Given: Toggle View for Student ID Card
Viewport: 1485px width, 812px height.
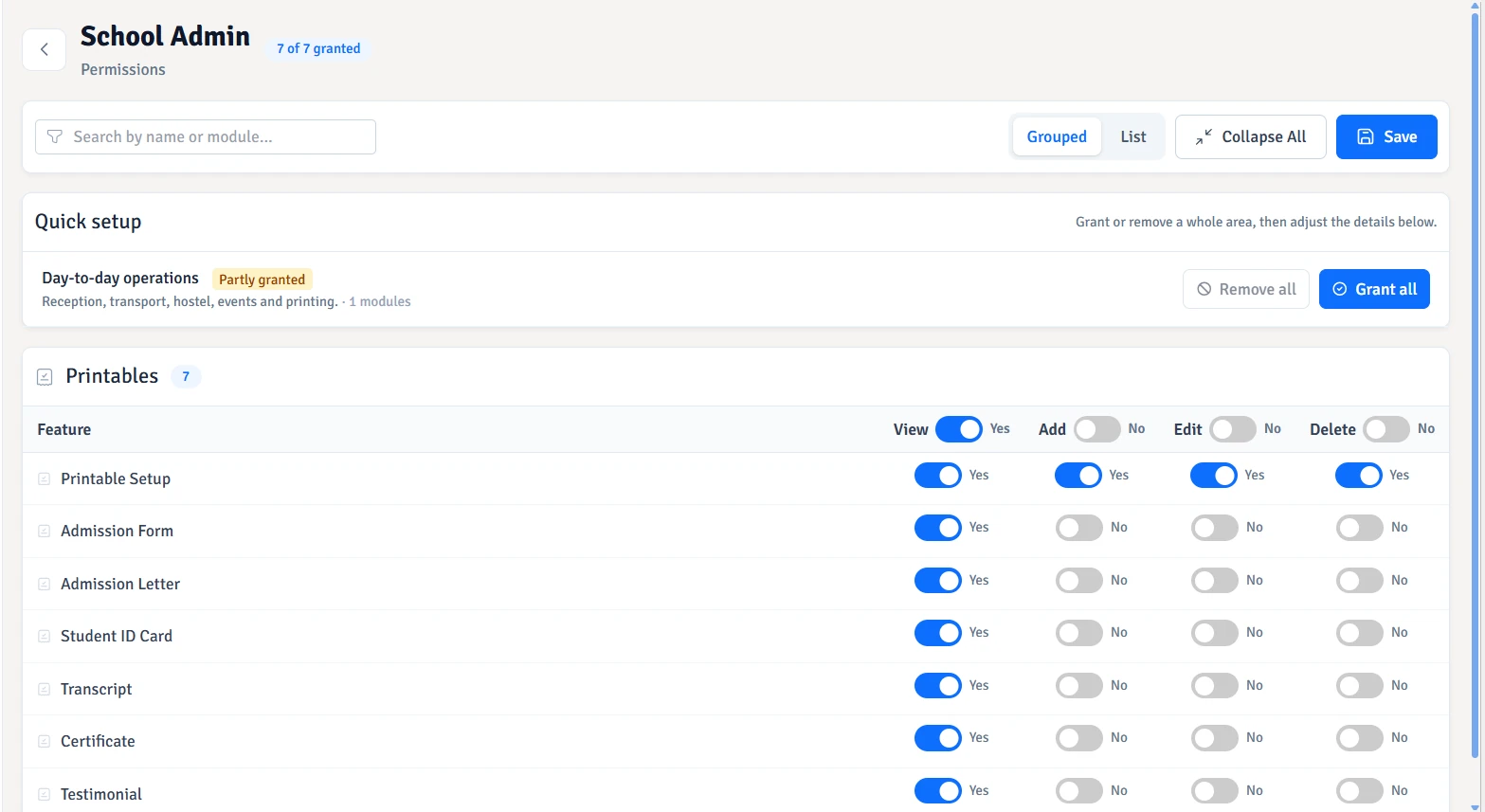Looking at the screenshot, I should tap(938, 633).
